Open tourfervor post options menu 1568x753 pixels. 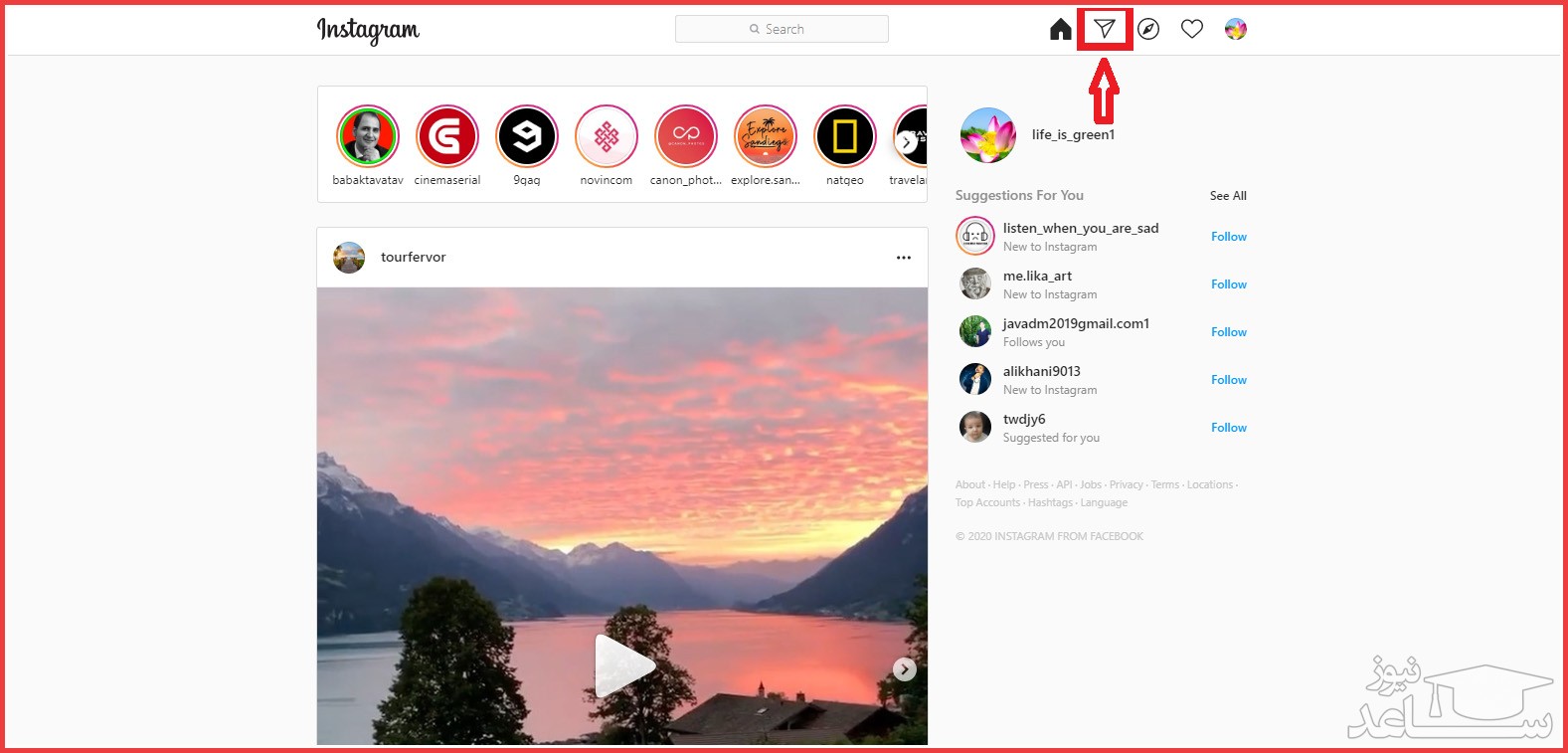click(x=903, y=258)
